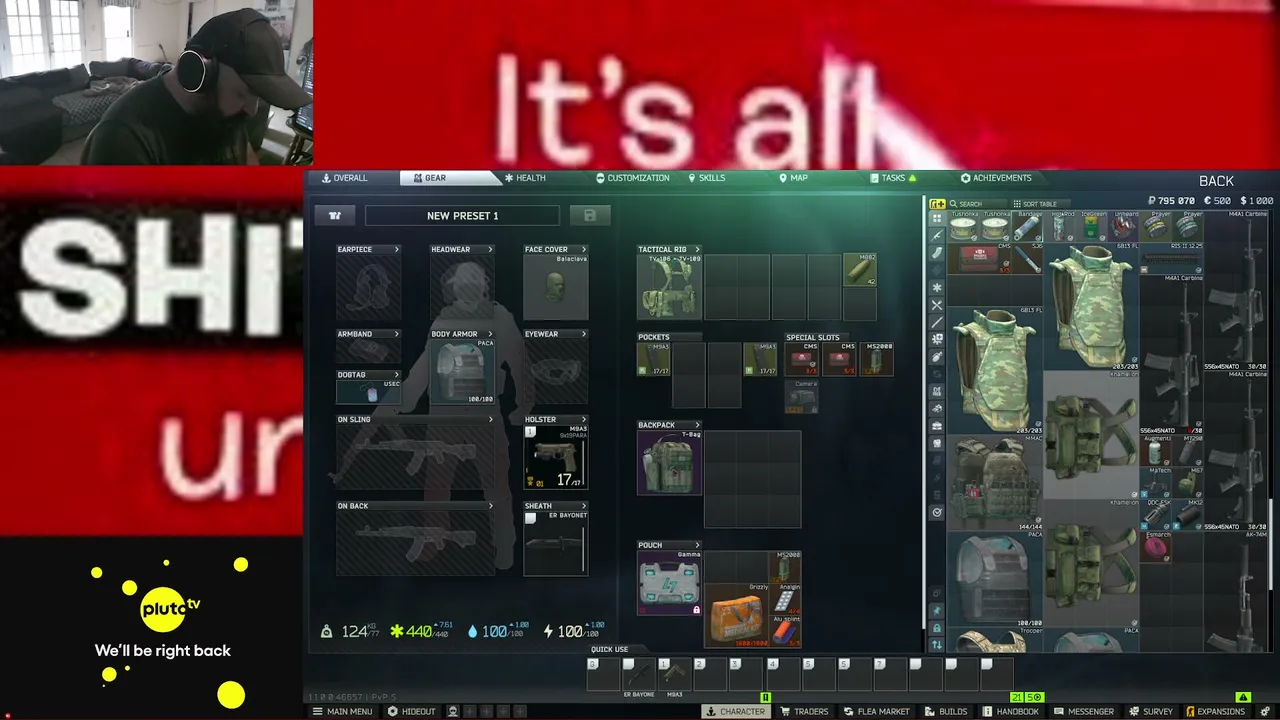
Task: Expand the Backpack slot arrow
Action: tap(697, 425)
